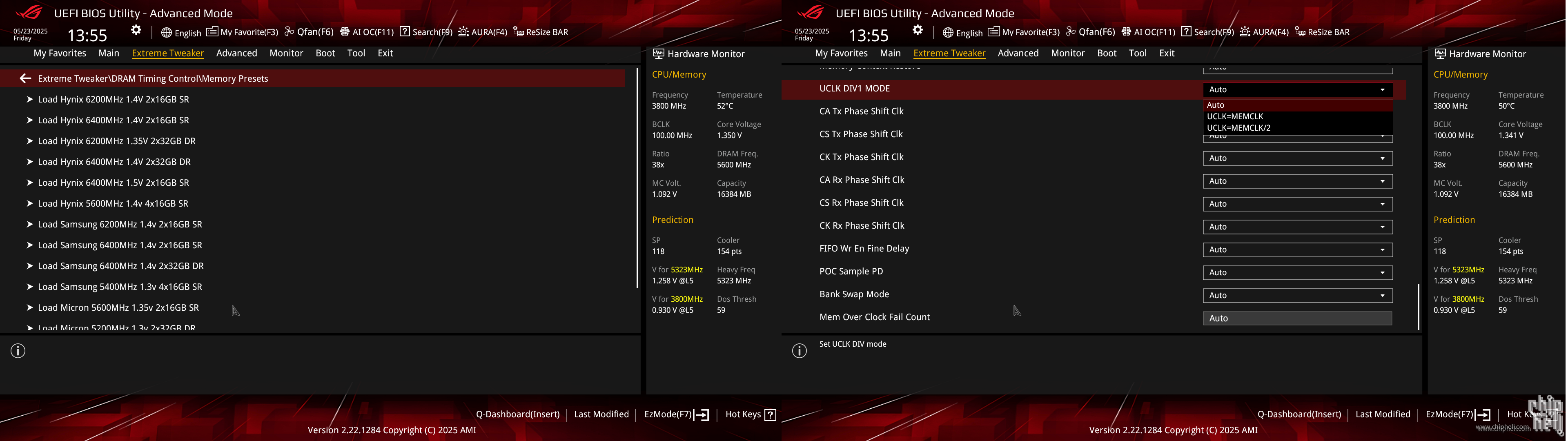Open CK Rx Phase Shift Clk dropdown
The width and height of the screenshot is (1568, 441).
pyautogui.click(x=1297, y=227)
